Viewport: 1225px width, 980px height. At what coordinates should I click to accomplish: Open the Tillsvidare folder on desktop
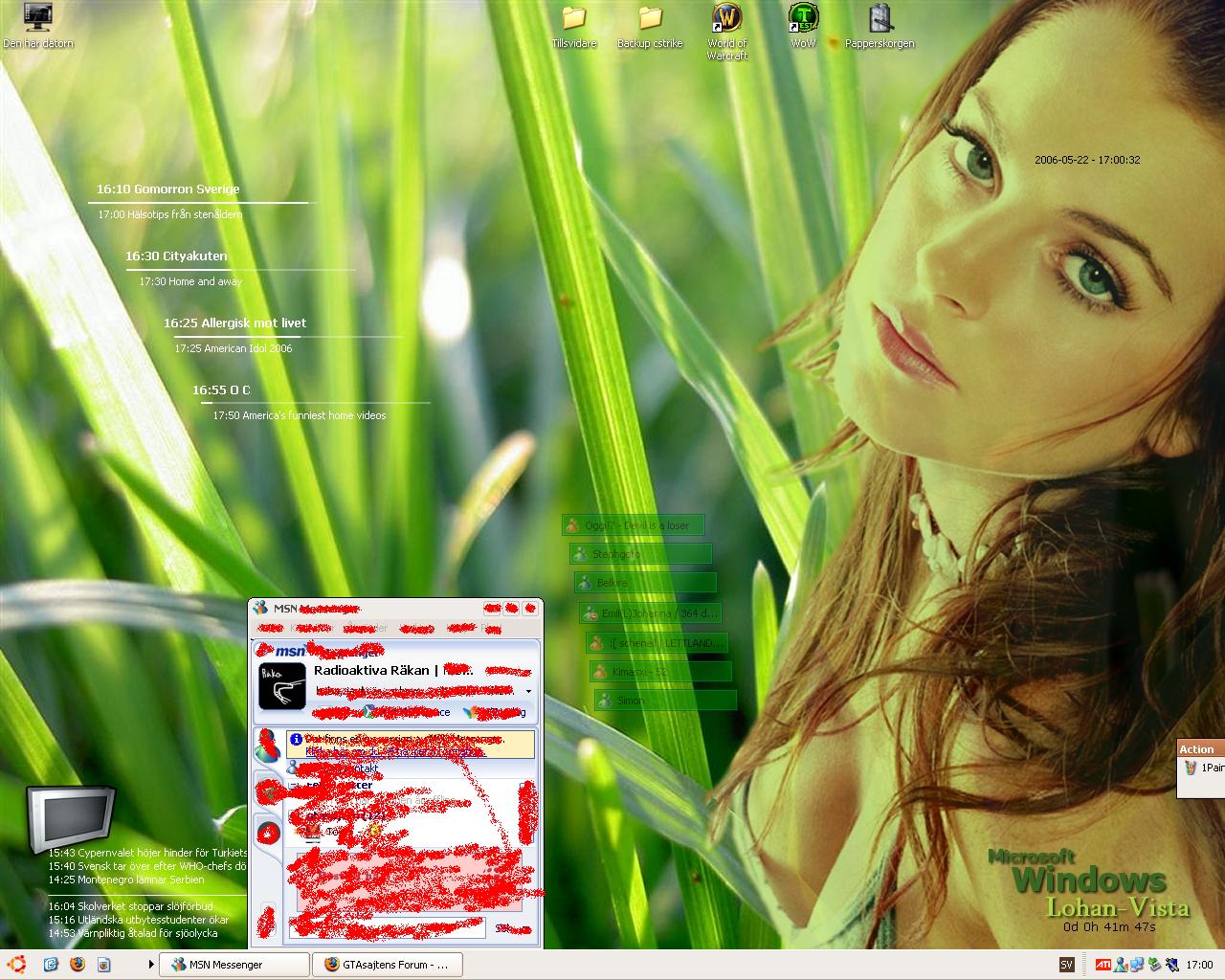[x=574, y=27]
